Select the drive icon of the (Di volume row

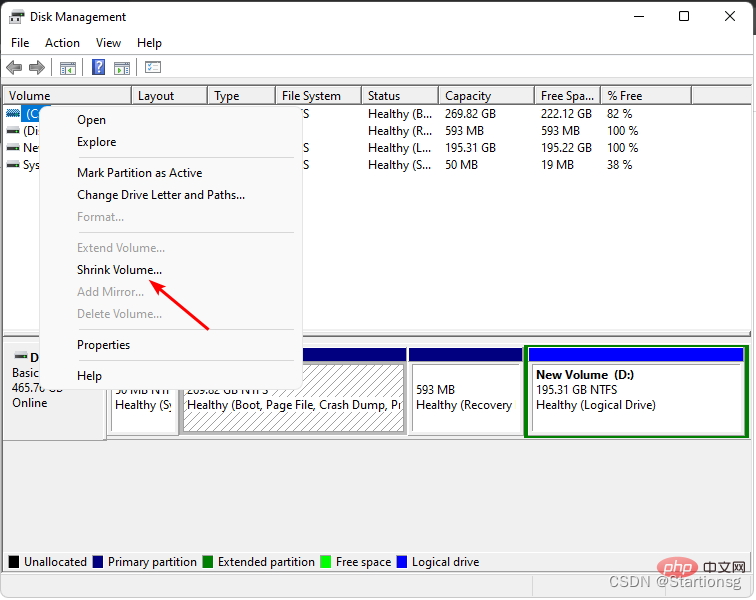tap(13, 131)
